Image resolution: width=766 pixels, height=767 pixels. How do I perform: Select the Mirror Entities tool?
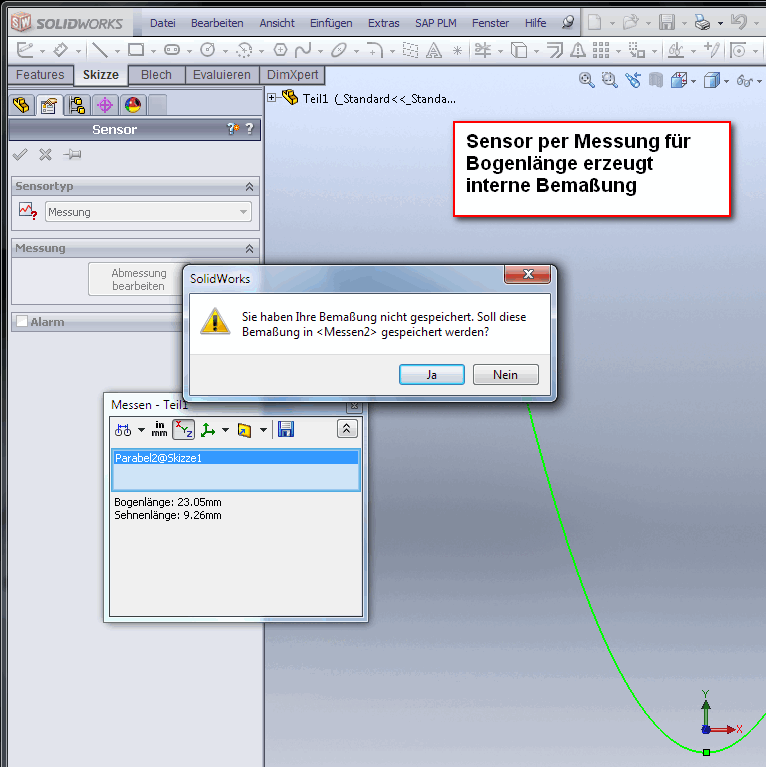[578, 50]
